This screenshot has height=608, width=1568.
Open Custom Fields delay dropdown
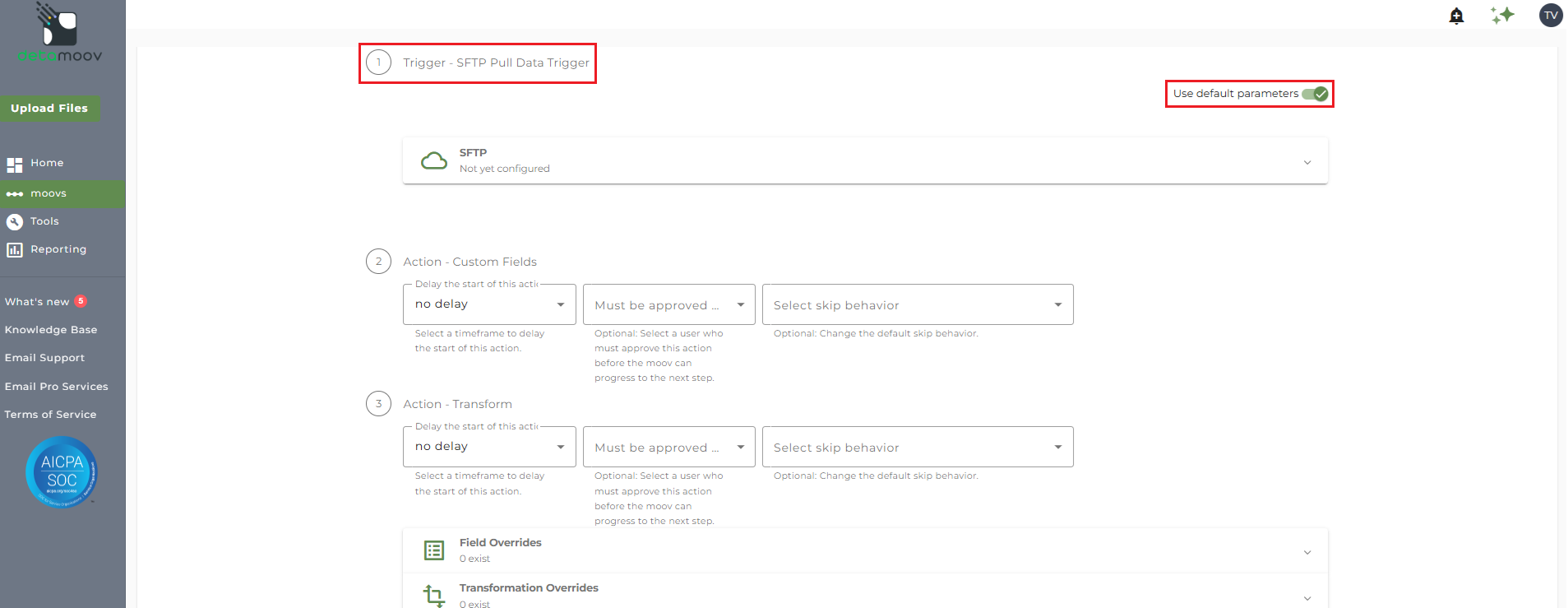(490, 304)
